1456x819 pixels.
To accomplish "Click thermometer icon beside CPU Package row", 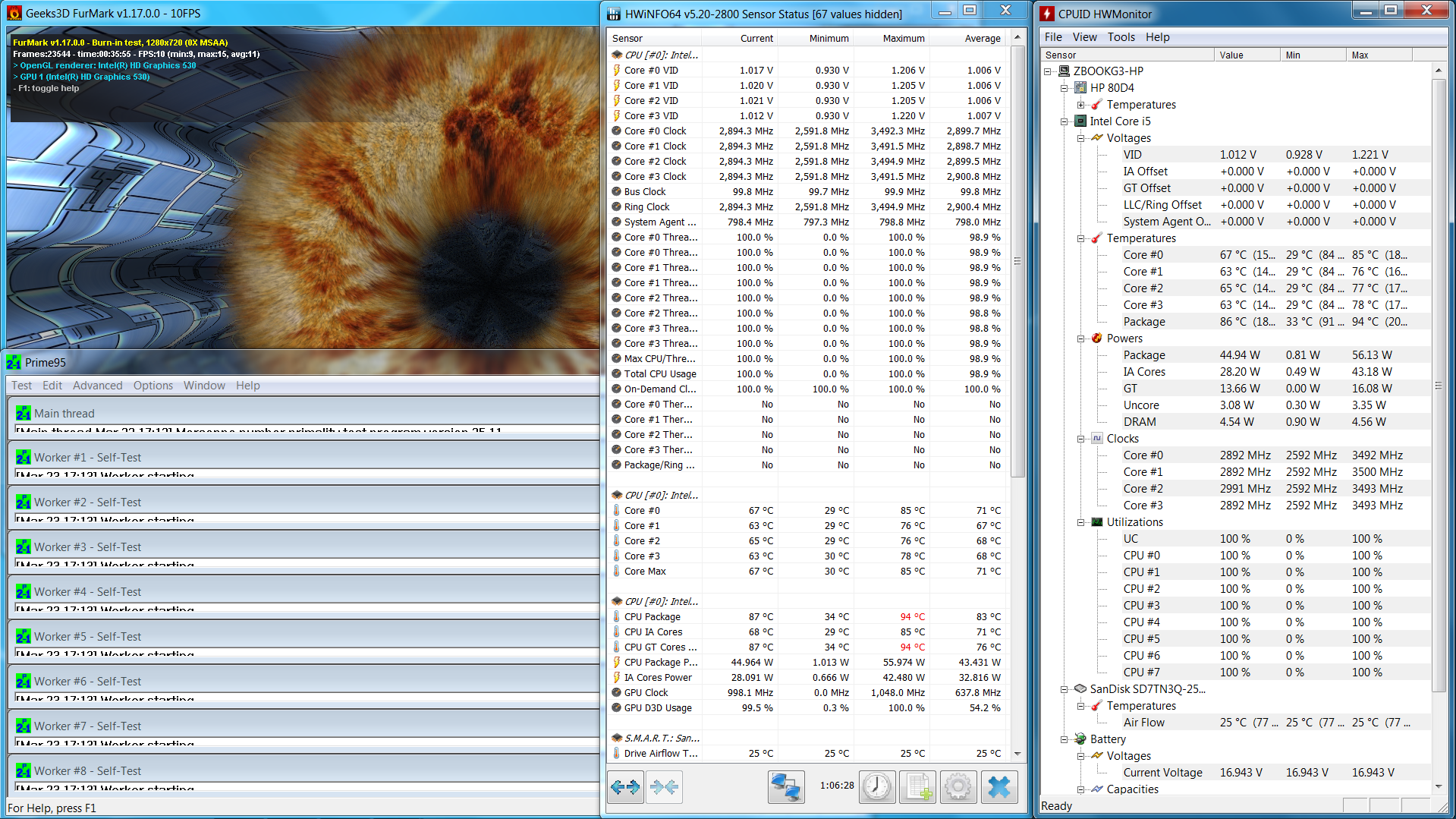I will pos(617,616).
